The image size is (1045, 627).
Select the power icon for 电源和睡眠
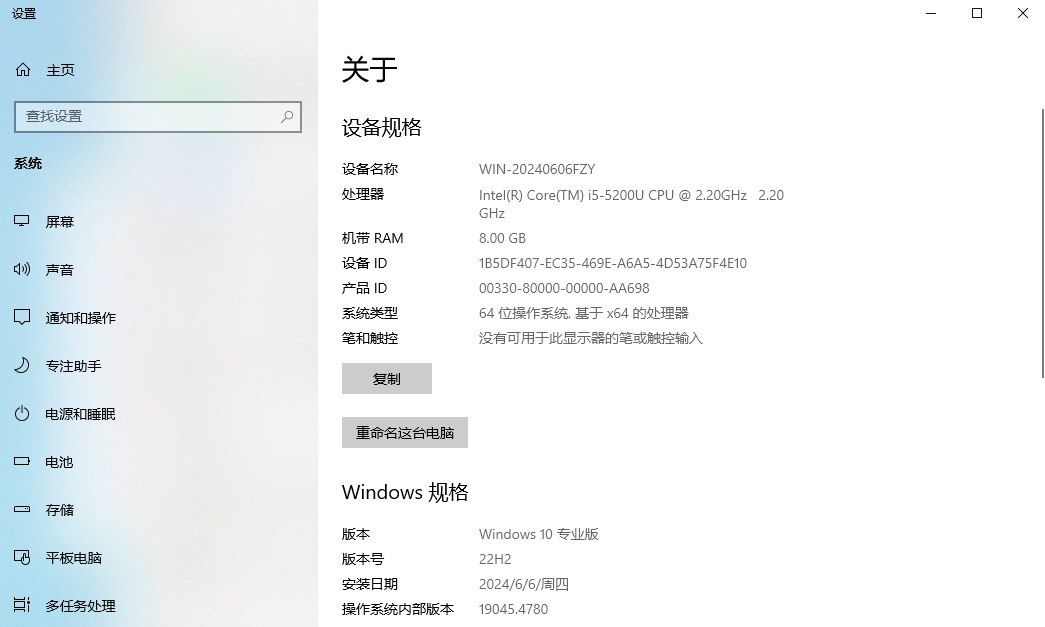[x=22, y=413]
